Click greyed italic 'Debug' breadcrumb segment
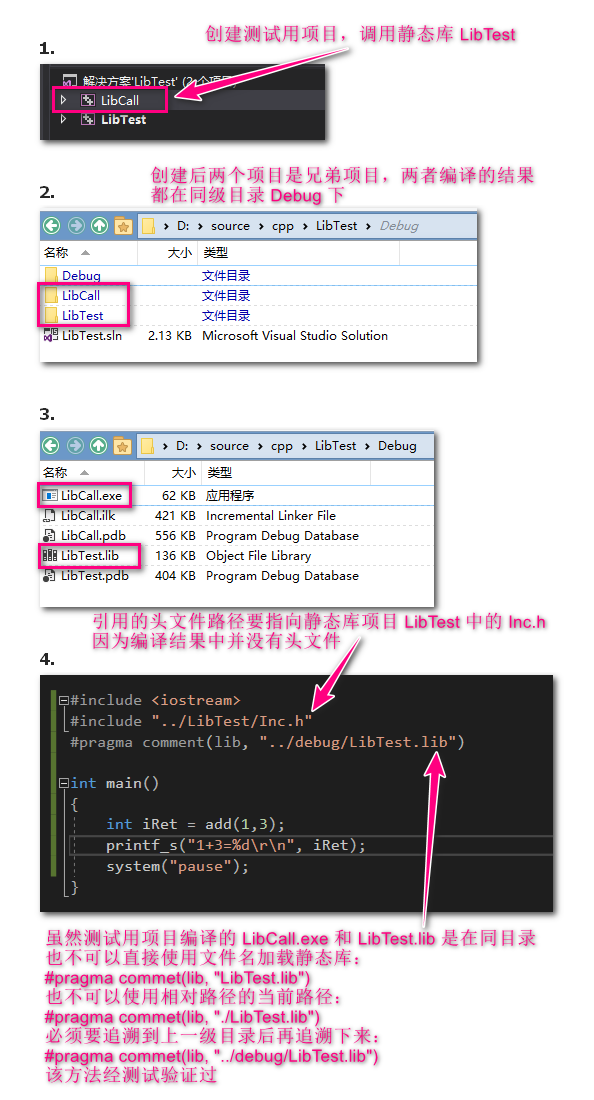The image size is (594, 1100). coord(399,226)
